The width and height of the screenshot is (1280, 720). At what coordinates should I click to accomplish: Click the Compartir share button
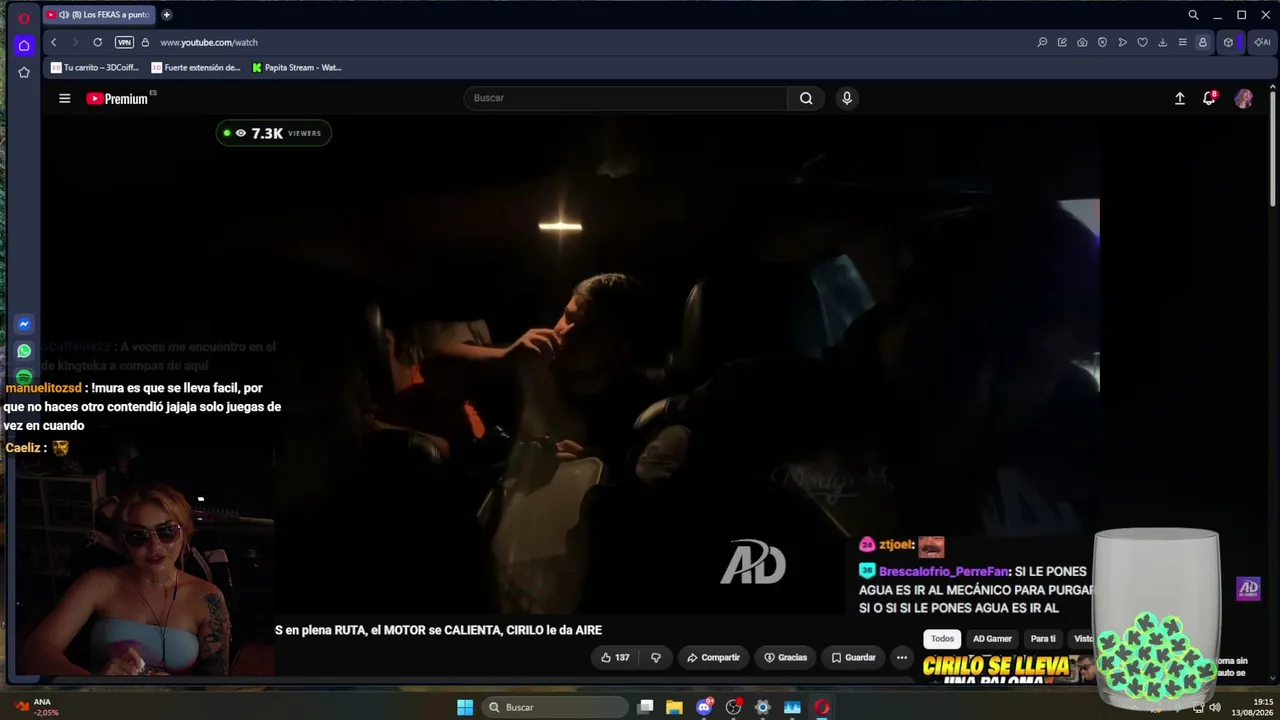pos(713,657)
